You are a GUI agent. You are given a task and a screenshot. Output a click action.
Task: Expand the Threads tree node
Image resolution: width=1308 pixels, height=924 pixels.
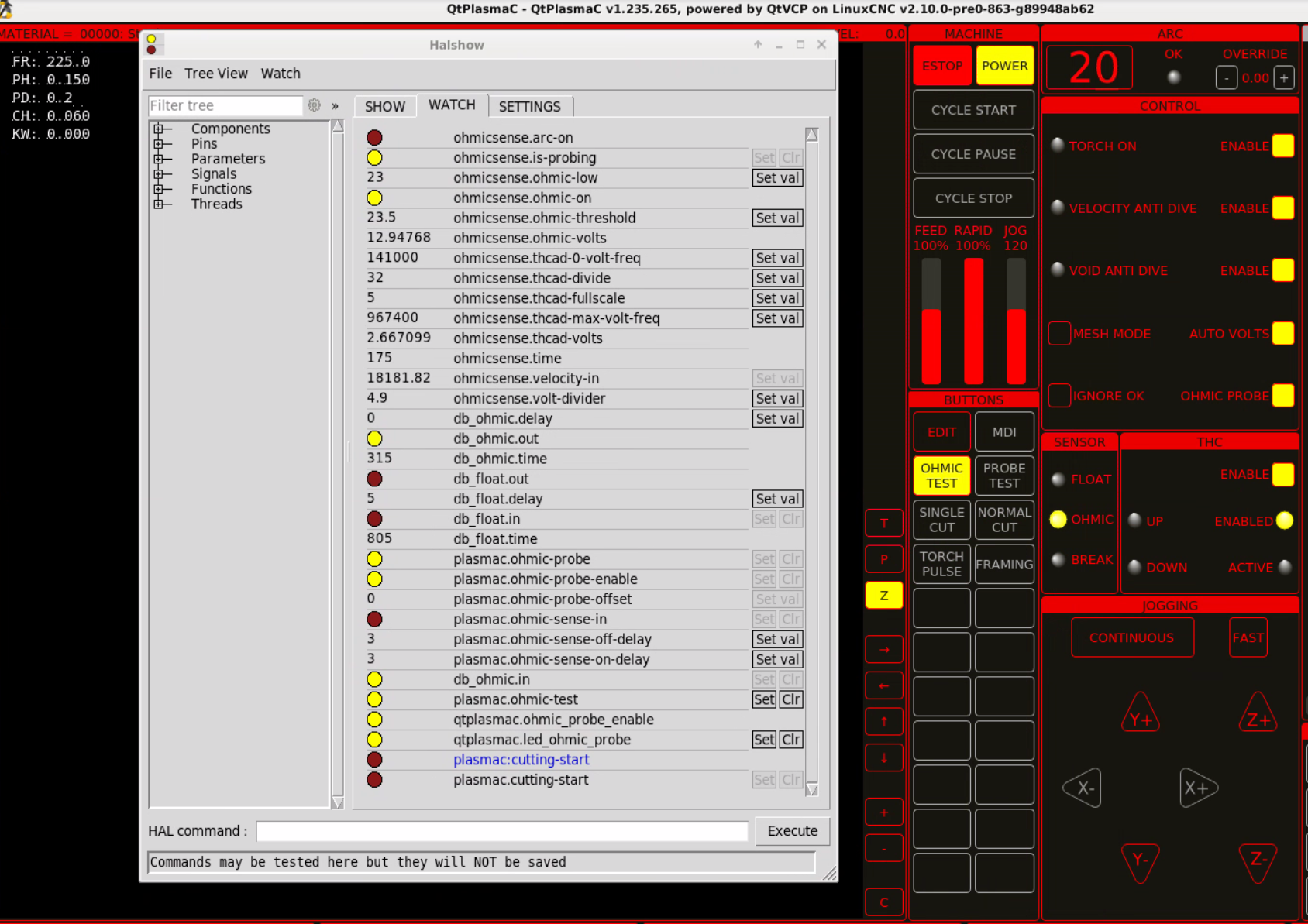[159, 204]
